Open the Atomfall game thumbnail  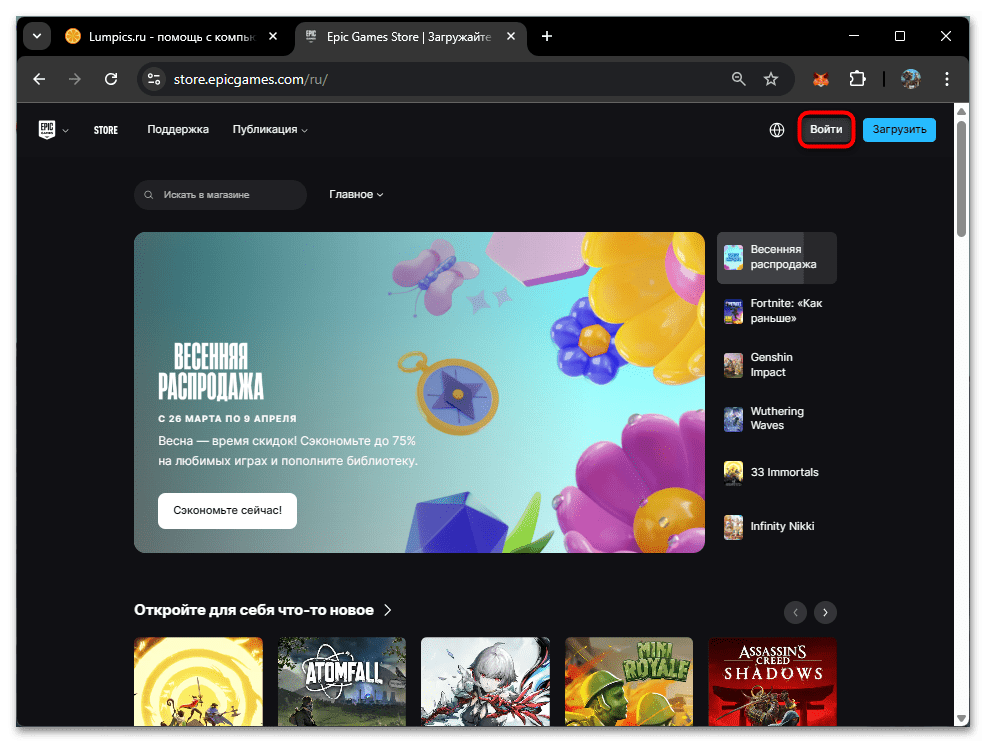point(342,682)
